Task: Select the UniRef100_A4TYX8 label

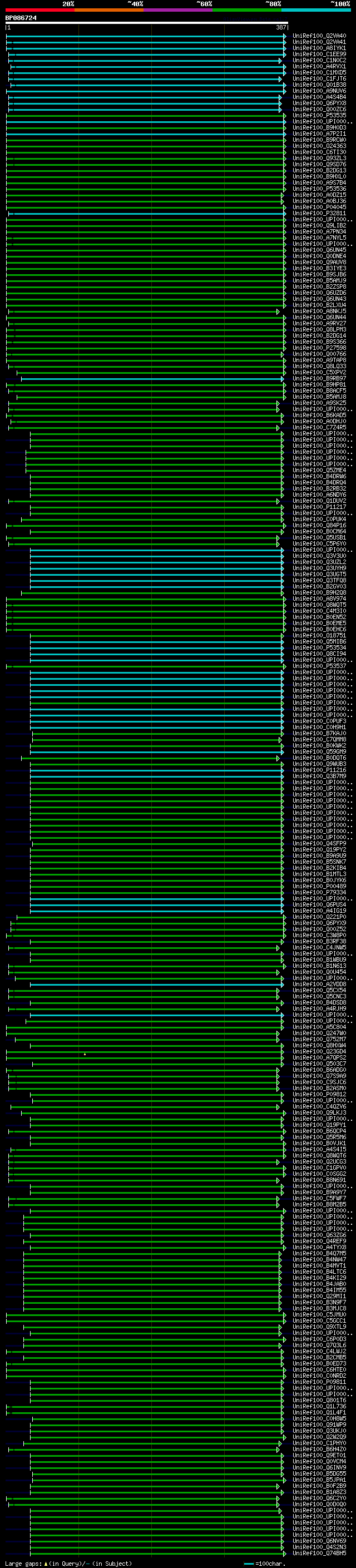Action: 319,1247
